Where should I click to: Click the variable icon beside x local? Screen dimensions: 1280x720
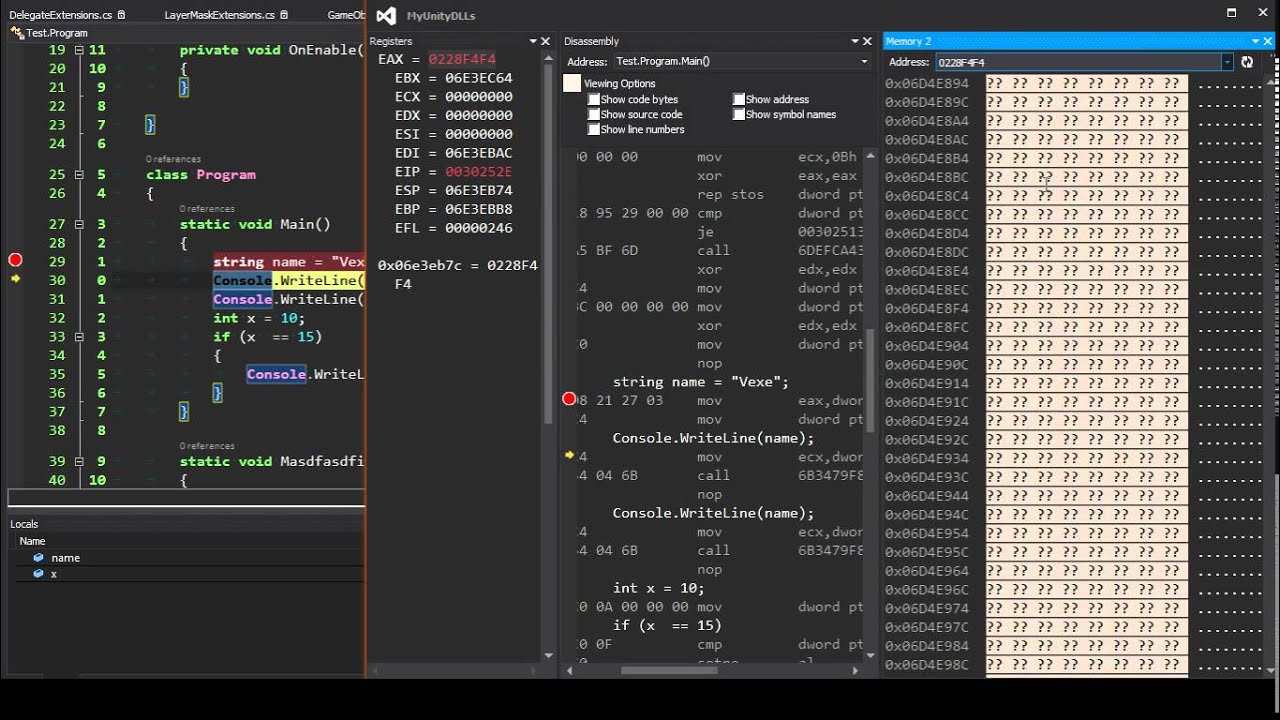pos(38,574)
